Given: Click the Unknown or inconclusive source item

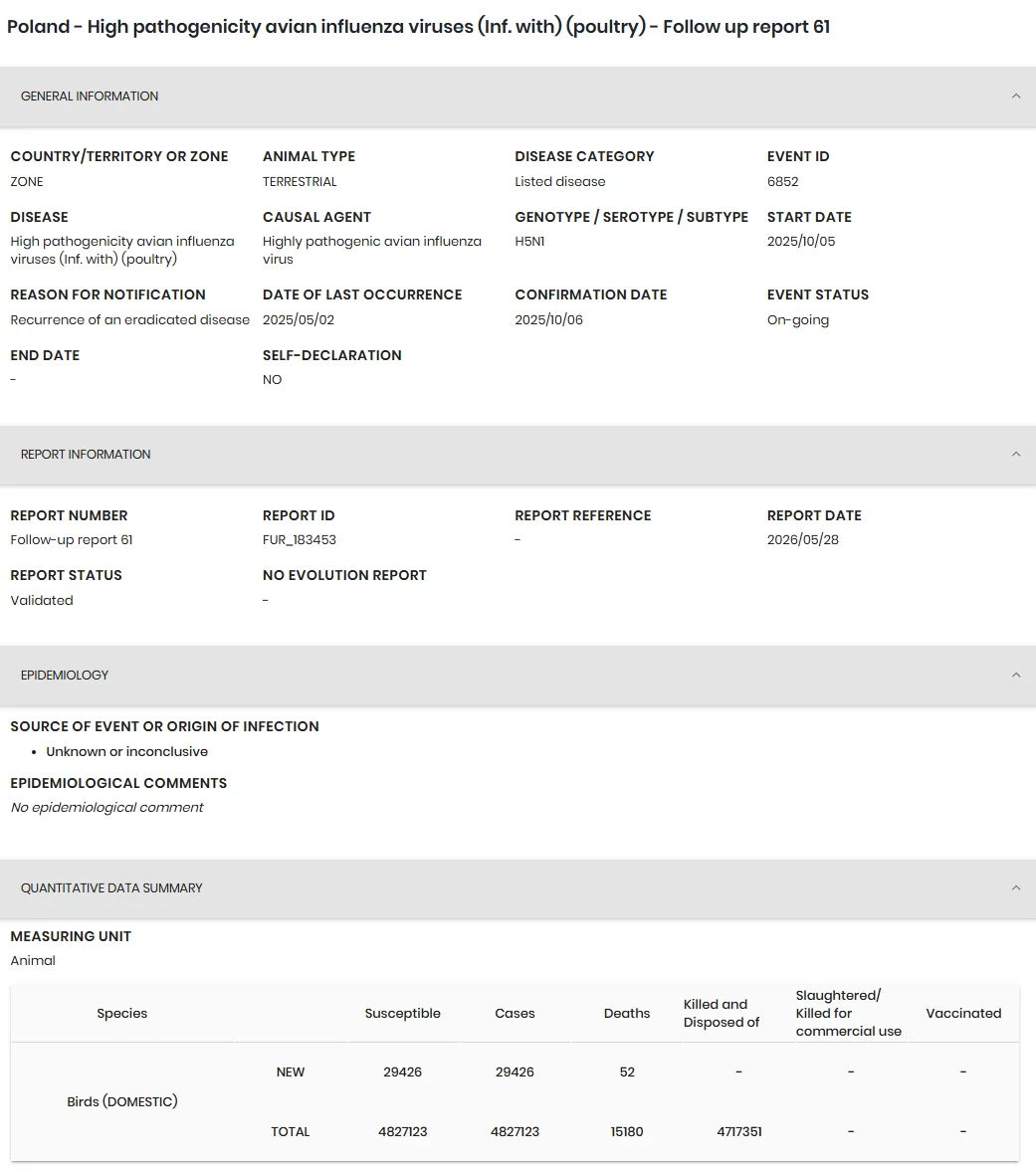Looking at the screenshot, I should coord(127,751).
